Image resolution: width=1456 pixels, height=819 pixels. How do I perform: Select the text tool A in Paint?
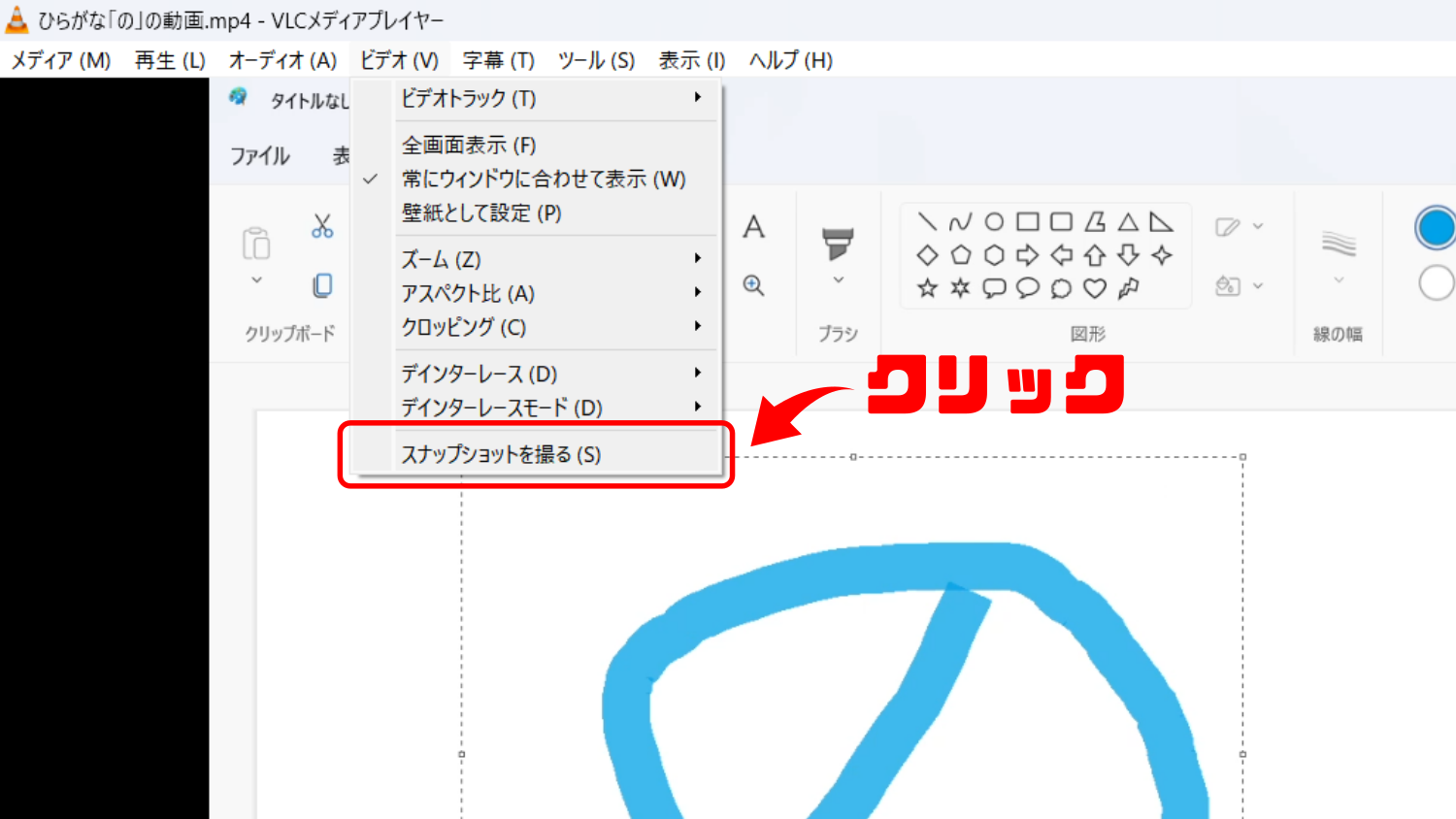pos(753,227)
